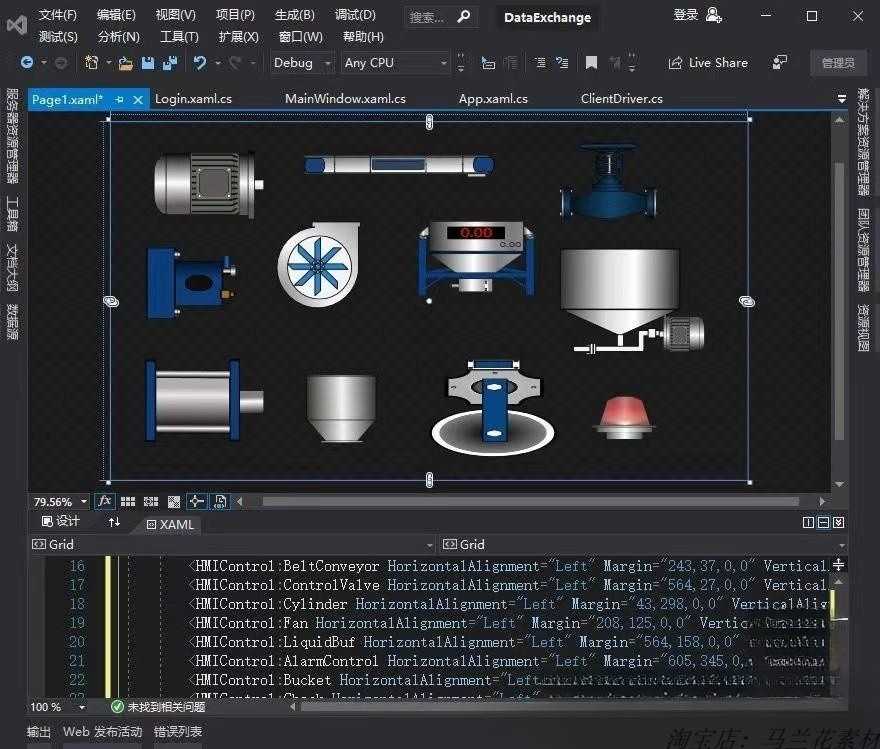
Task: Open the code editor 100% zoom dropdown
Action: pos(82,707)
